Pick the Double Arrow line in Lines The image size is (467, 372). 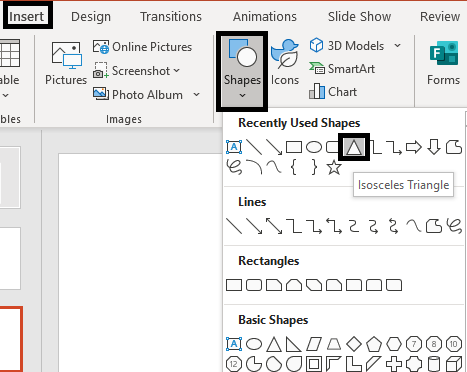pyautogui.click(x=274, y=226)
